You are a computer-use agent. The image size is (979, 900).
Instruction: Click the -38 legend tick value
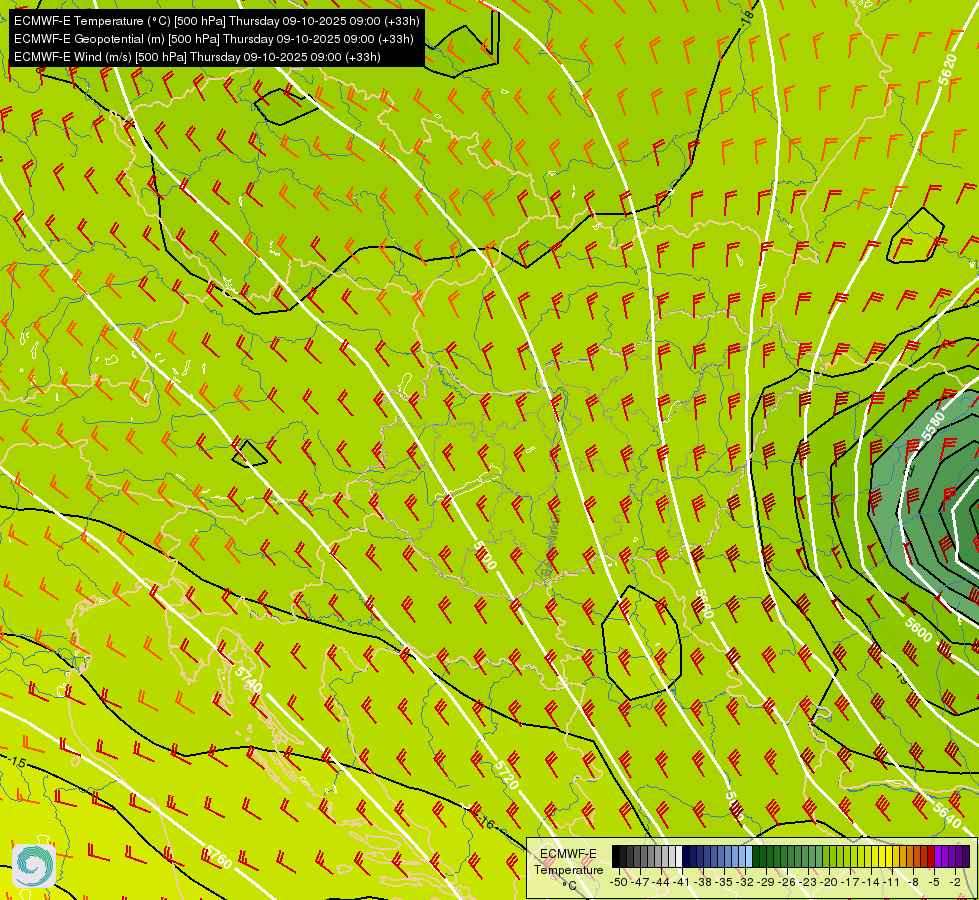tap(703, 882)
